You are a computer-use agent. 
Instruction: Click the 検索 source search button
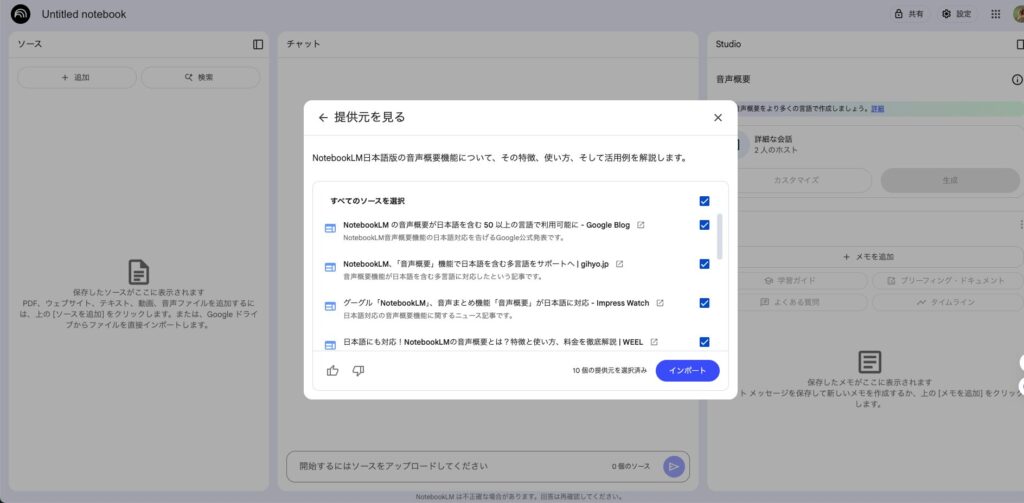pos(200,77)
